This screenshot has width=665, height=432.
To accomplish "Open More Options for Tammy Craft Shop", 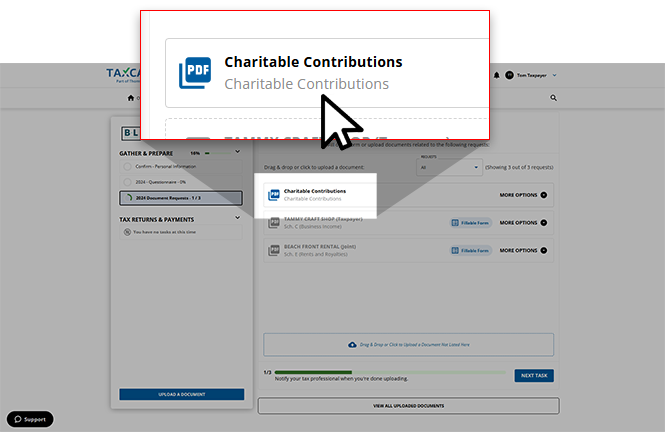I will tap(523, 223).
